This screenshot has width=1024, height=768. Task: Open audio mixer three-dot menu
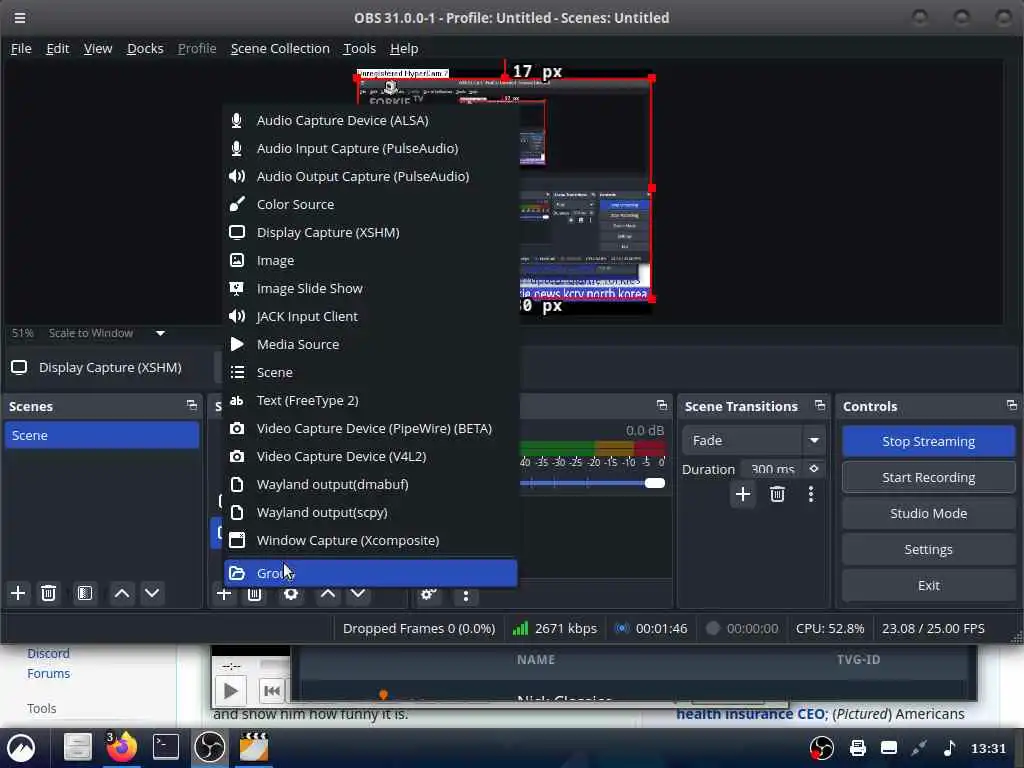(x=466, y=595)
